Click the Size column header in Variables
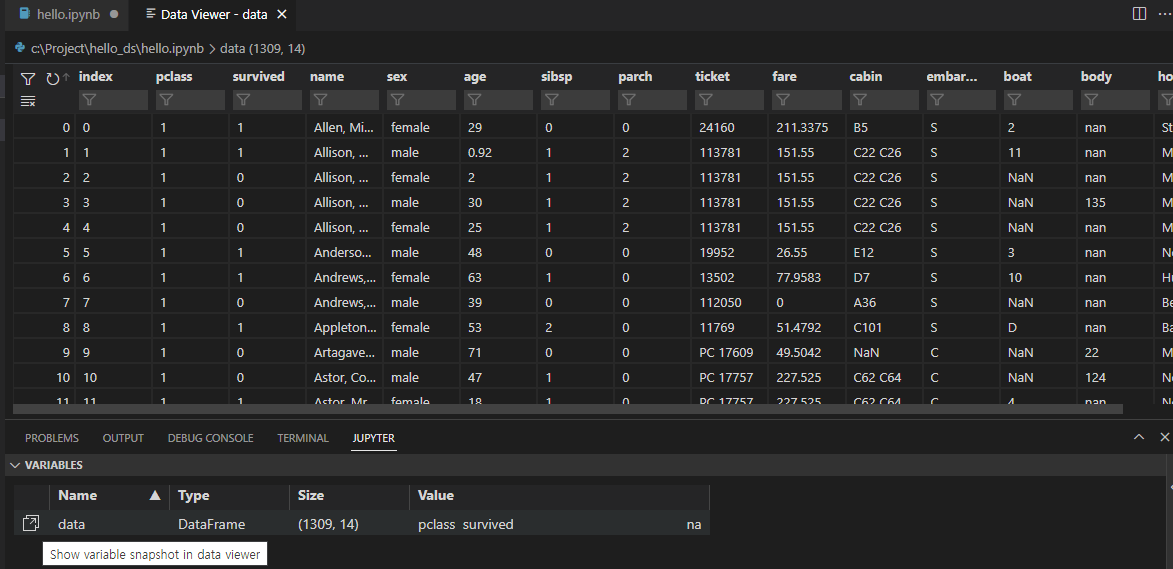This screenshot has height=569, width=1173. pyautogui.click(x=349, y=496)
